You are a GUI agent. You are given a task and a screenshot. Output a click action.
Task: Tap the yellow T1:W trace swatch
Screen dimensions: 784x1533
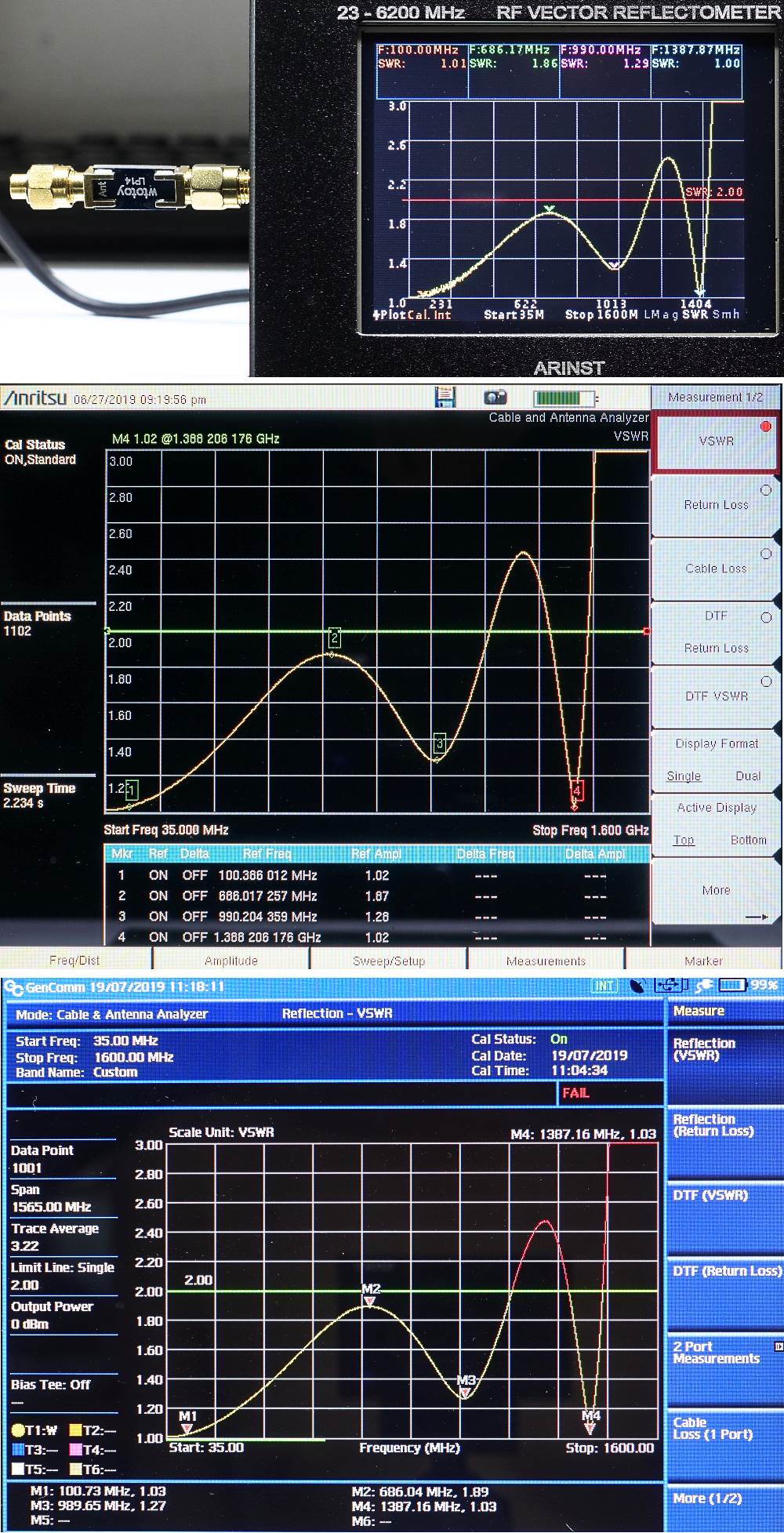[17, 1431]
